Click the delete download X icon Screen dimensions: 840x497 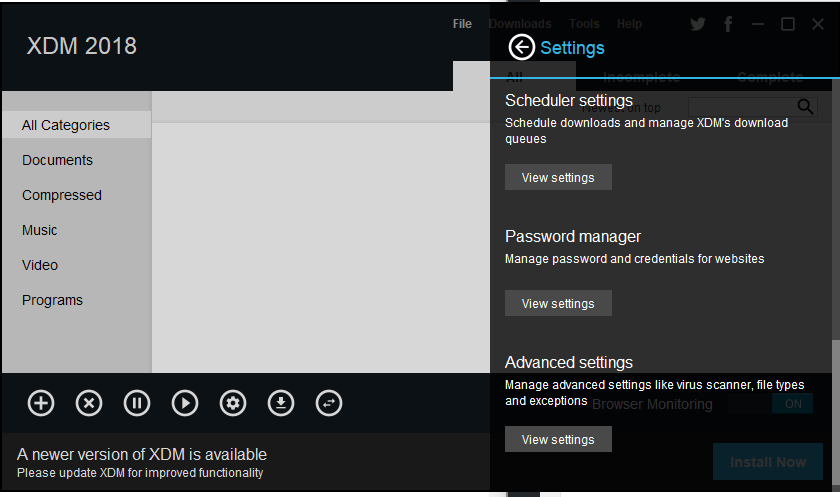click(89, 403)
